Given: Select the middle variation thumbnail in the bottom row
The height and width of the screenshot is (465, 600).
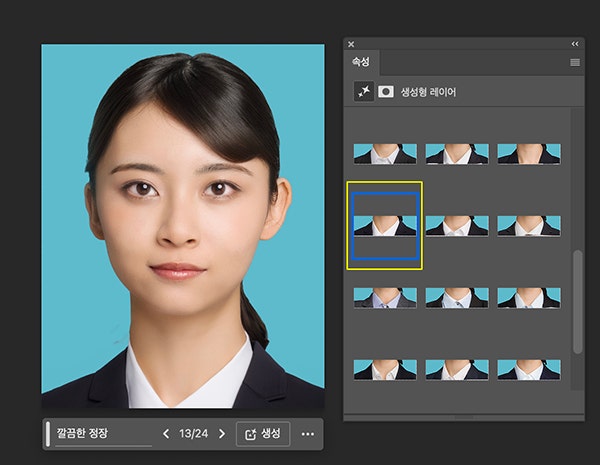Looking at the screenshot, I should coord(457,370).
